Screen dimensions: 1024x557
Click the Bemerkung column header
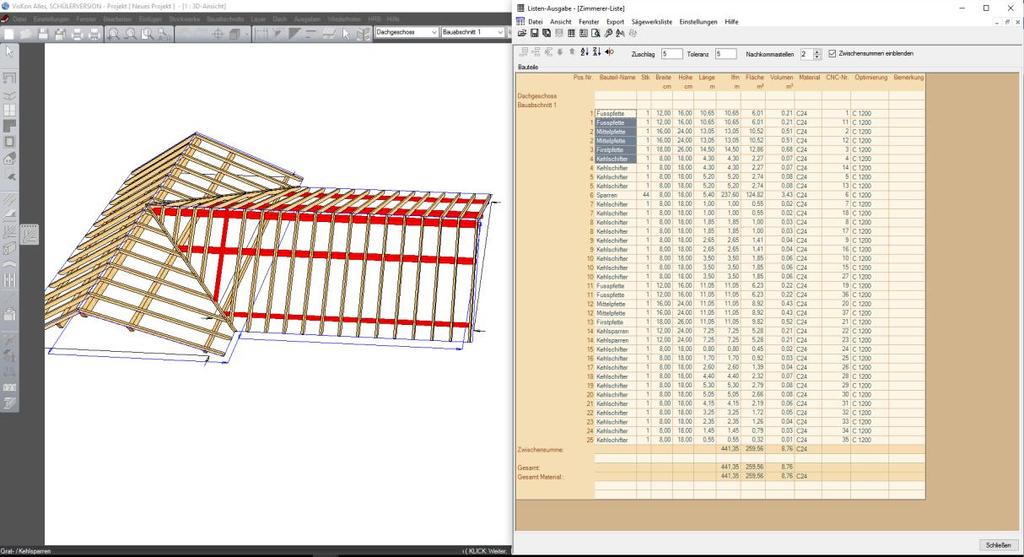pos(908,77)
